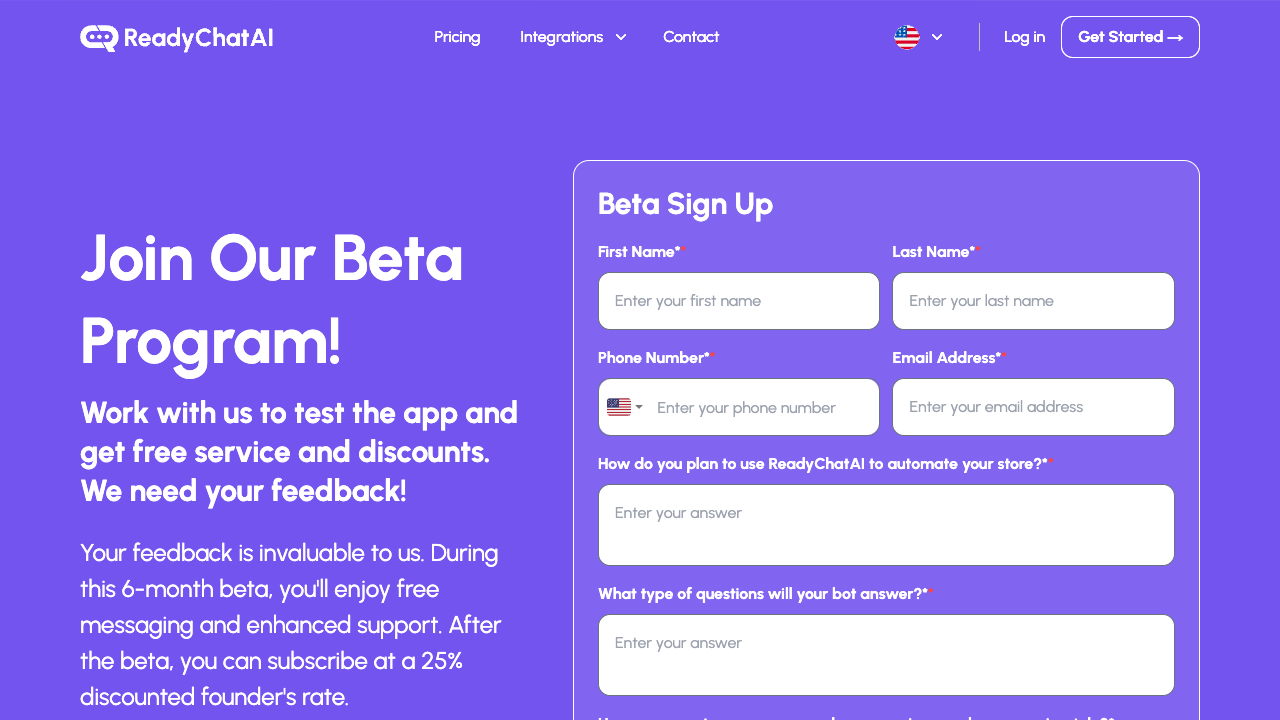This screenshot has height=720, width=1280.
Task: Click the flag icon in phone number field
Action: tap(620, 407)
